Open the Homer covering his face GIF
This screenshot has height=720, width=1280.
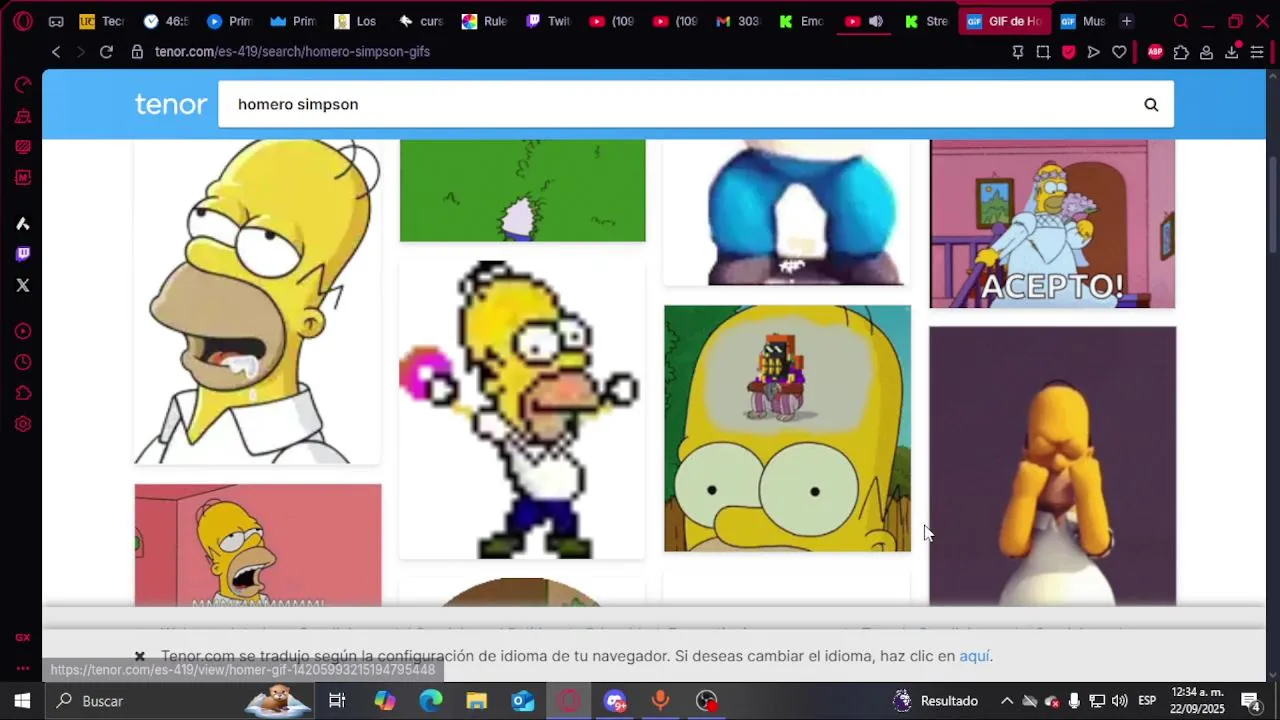click(x=1052, y=466)
